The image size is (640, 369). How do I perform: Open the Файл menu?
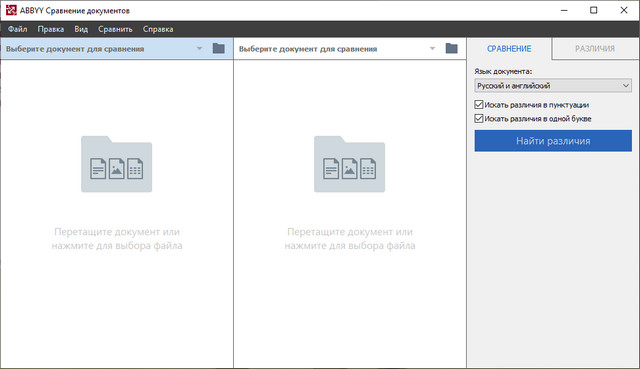18,29
